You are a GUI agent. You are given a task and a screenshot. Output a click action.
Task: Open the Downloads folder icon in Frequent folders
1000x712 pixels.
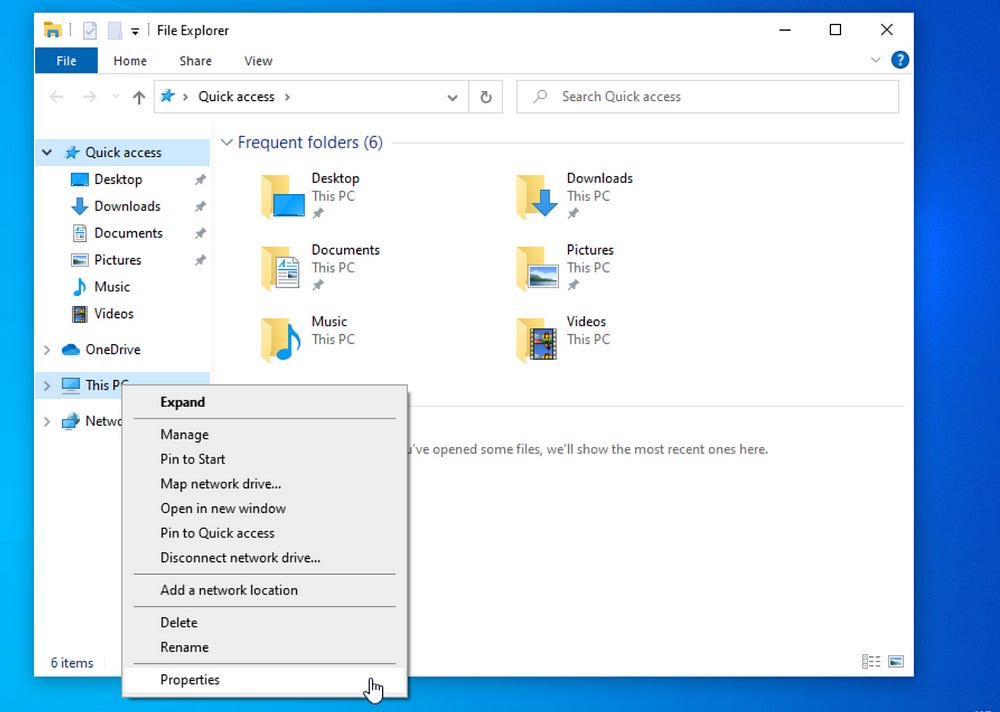tap(537, 197)
